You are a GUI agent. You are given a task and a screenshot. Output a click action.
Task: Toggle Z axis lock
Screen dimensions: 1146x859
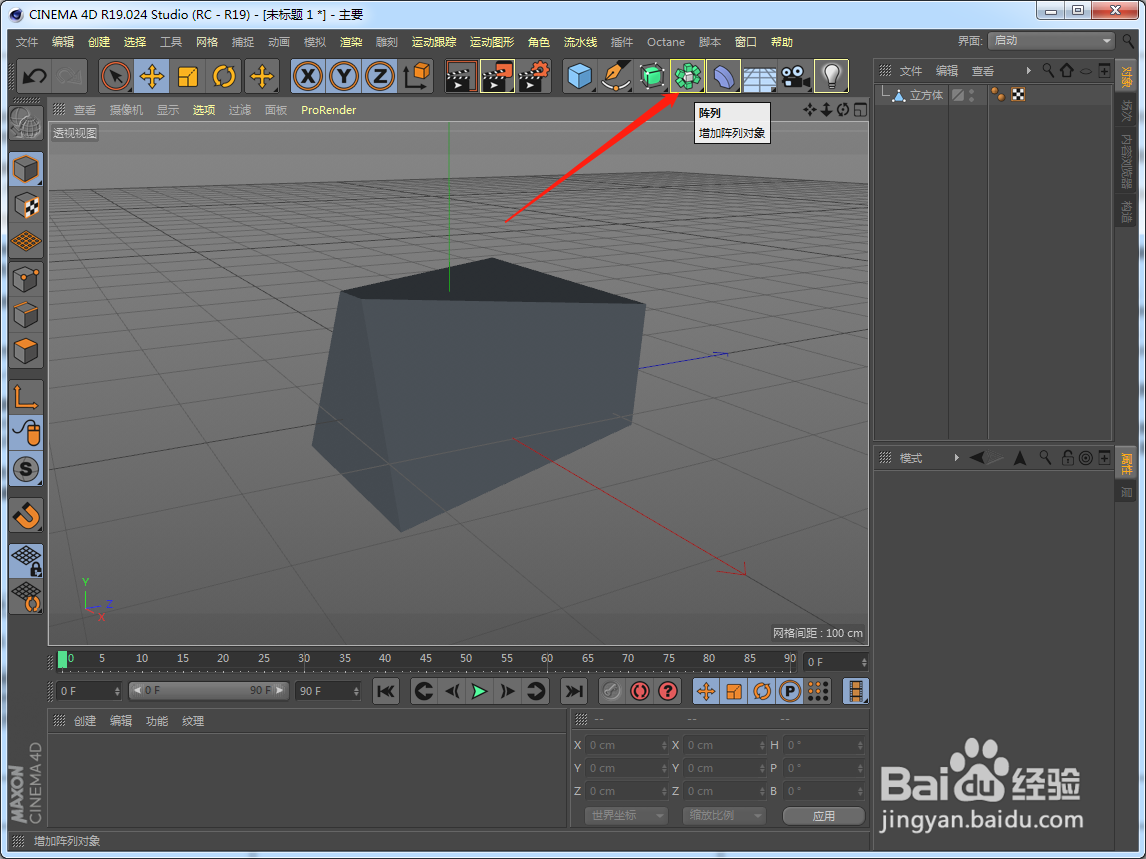click(379, 76)
